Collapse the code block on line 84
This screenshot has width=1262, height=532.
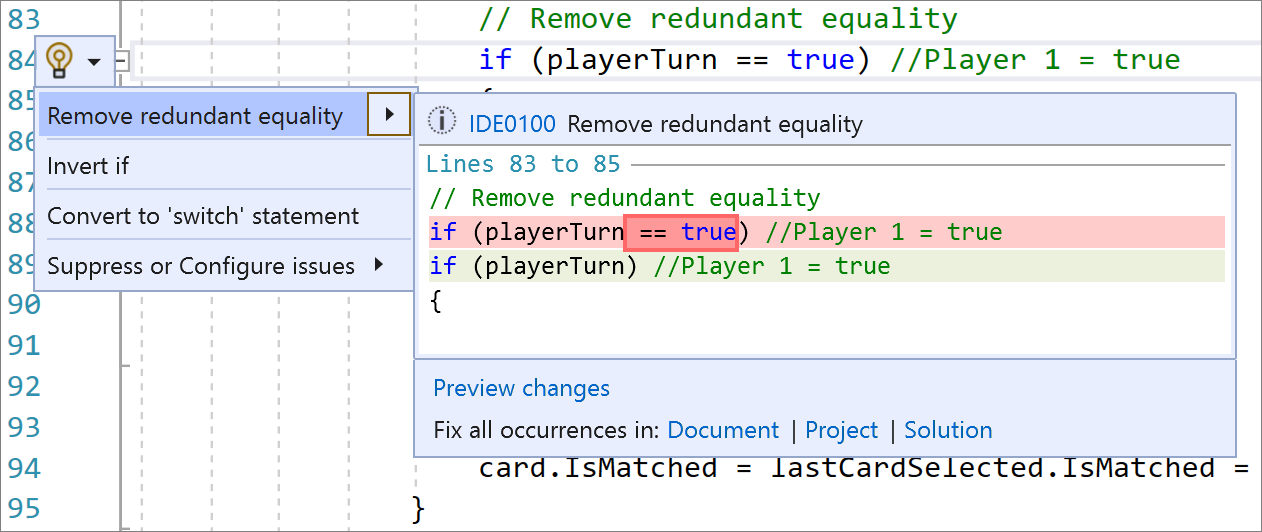point(122,62)
